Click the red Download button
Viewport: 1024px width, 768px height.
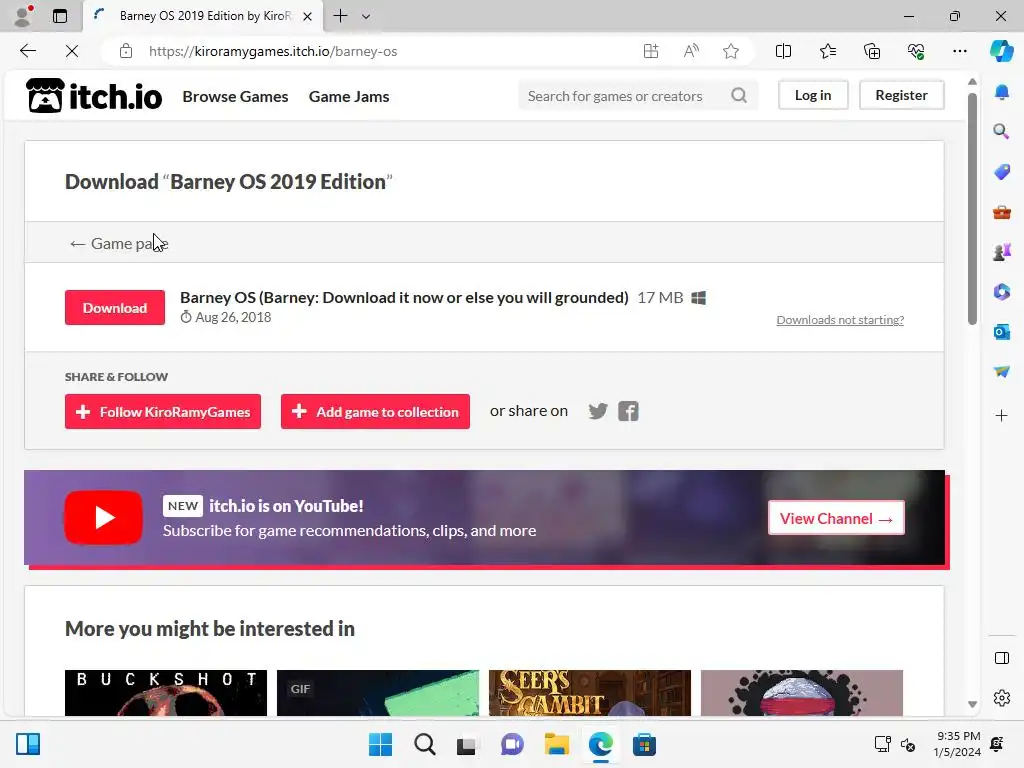point(115,308)
